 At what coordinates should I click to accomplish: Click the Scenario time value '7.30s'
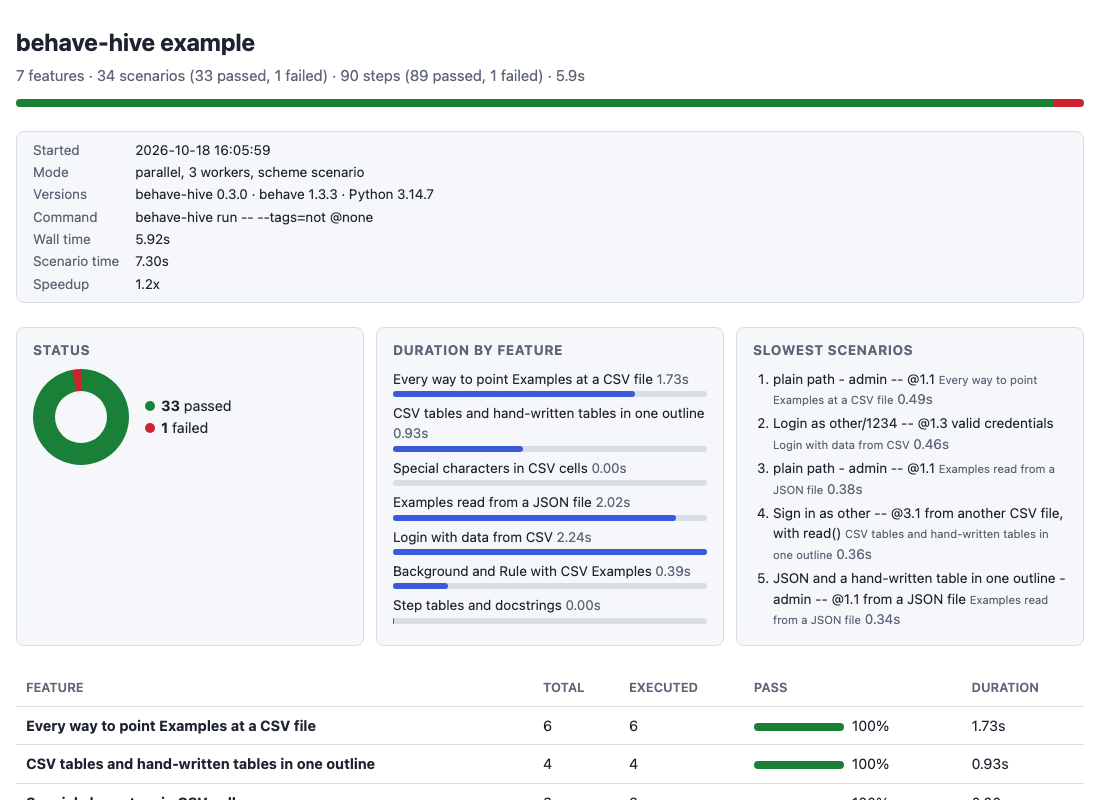coord(152,261)
